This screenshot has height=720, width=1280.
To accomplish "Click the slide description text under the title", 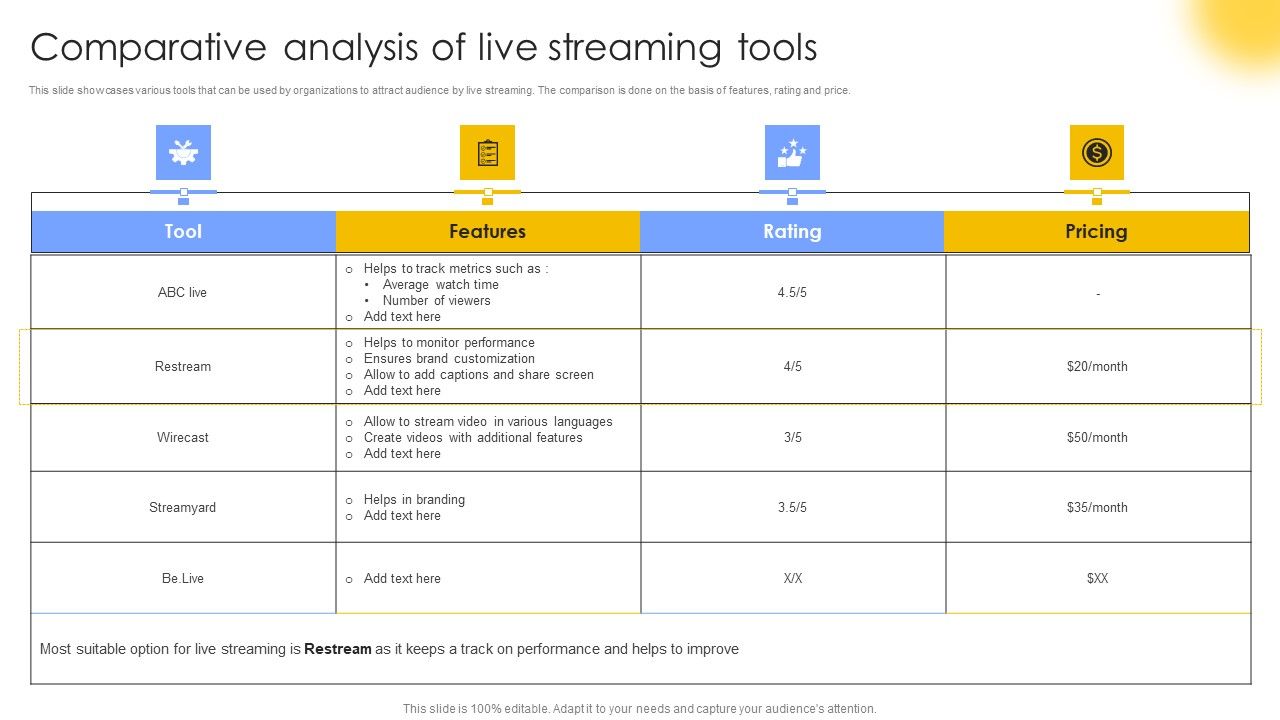I will click(x=440, y=90).
